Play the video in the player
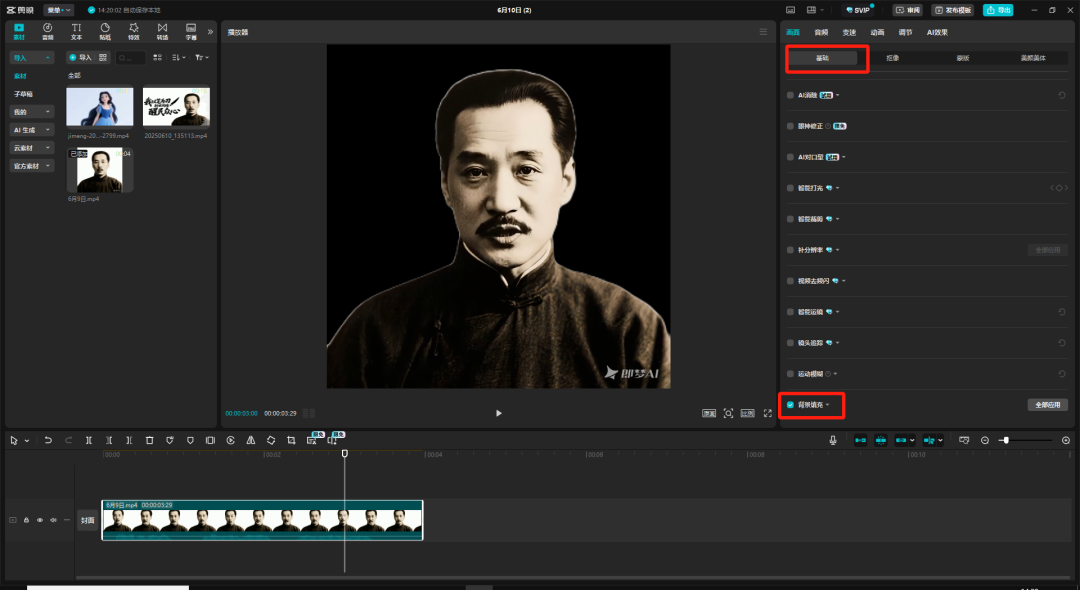The image size is (1080, 590). click(499, 413)
